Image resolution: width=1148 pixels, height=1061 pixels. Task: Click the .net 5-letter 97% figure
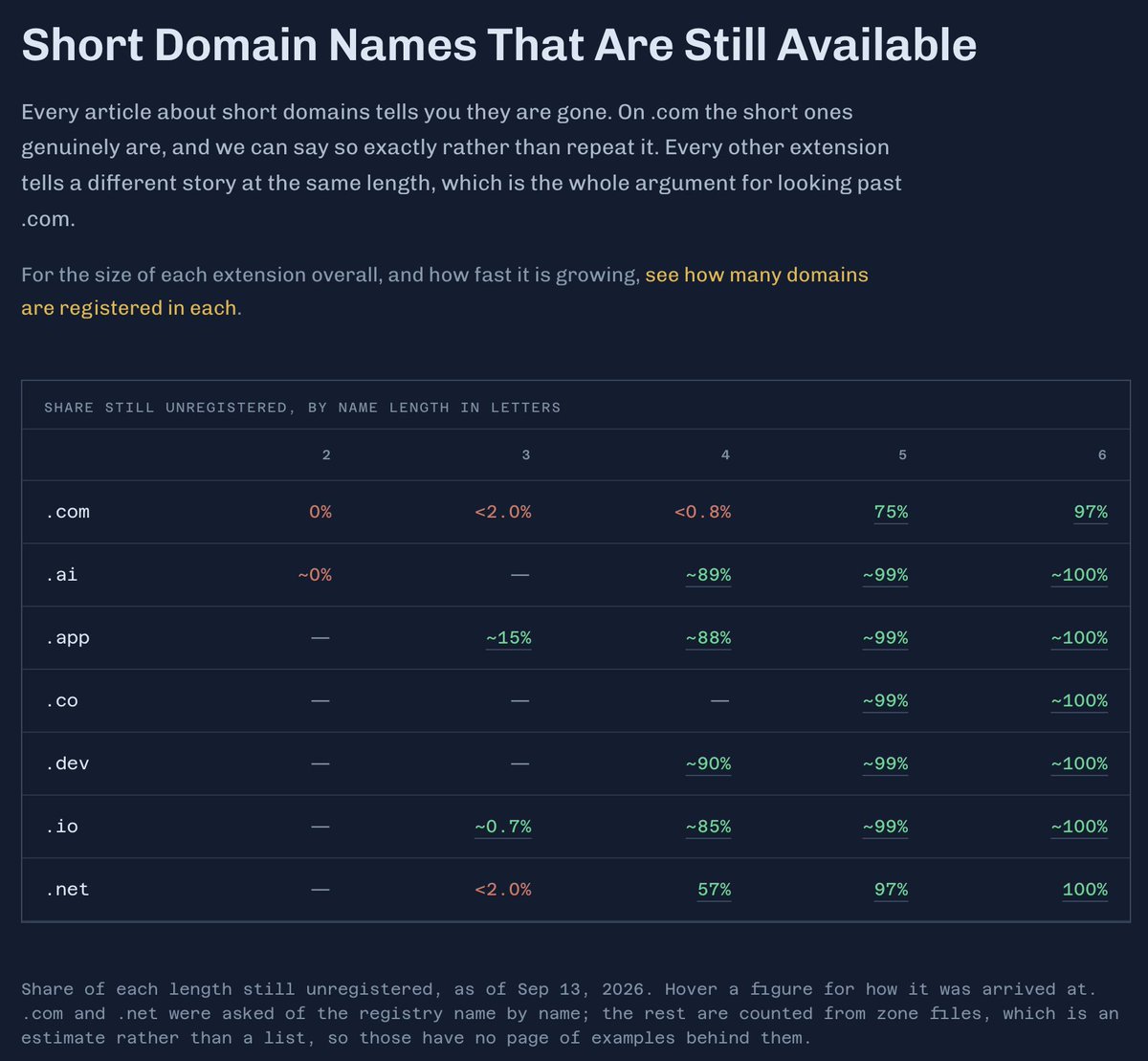(x=891, y=890)
